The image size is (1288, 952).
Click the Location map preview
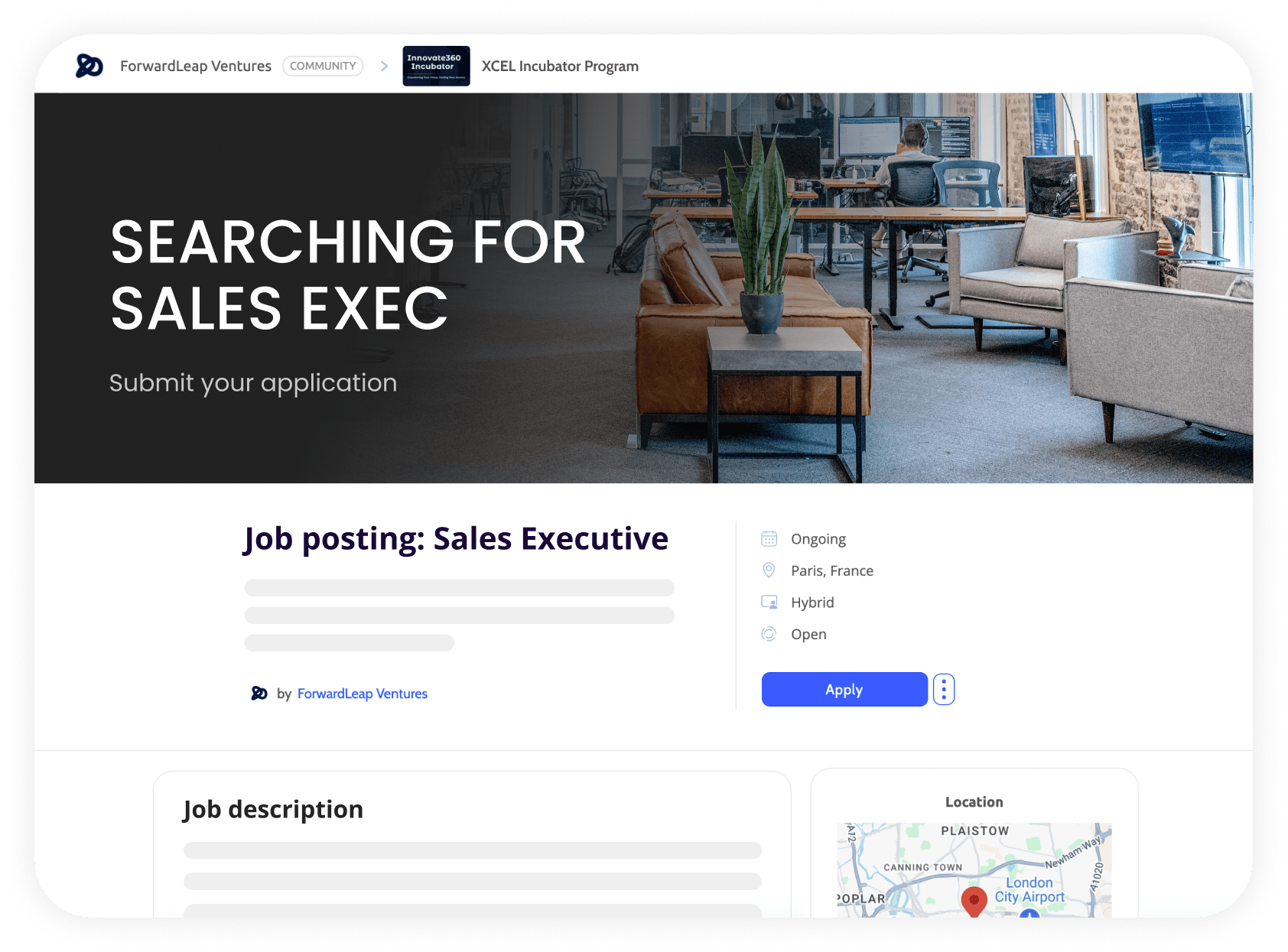tap(974, 870)
